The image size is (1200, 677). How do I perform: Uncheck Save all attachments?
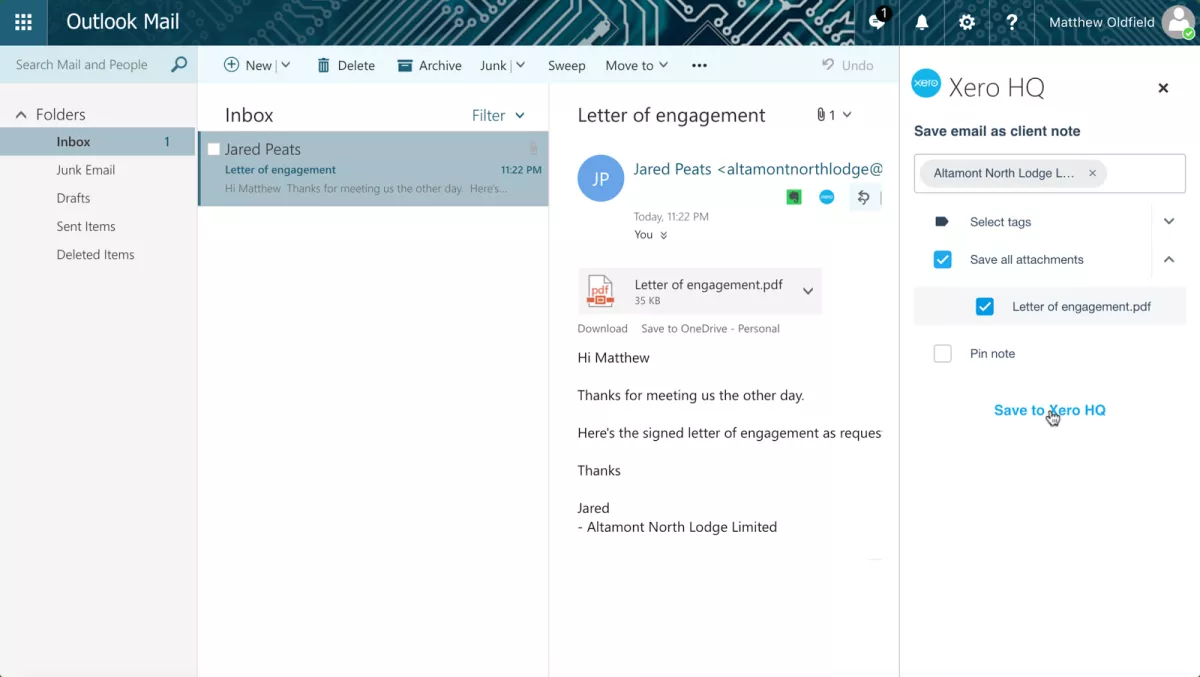[942, 260]
